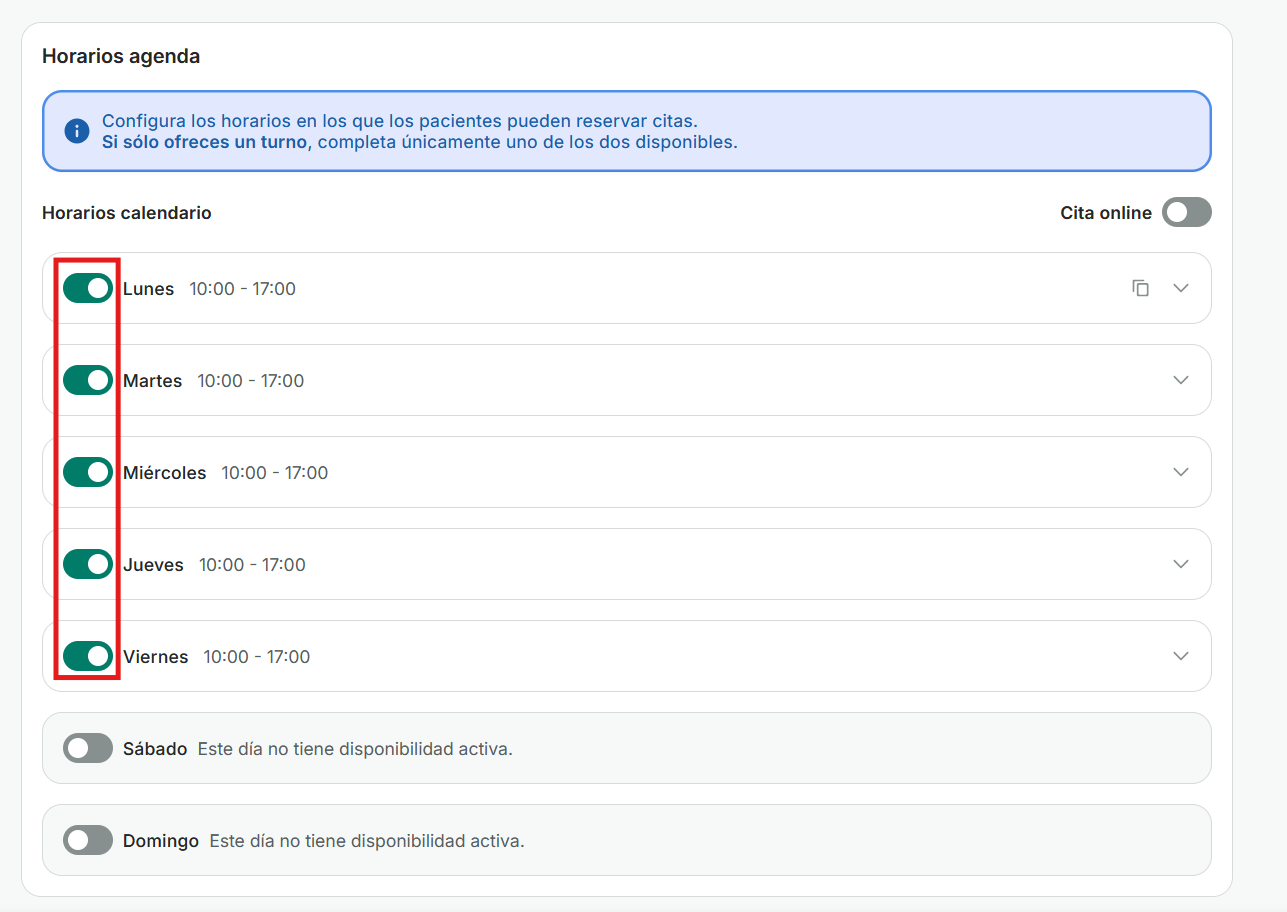Copy the Lunes schedule using the duplicate icon
Screen dimensions: 1287x912
click(1140, 288)
